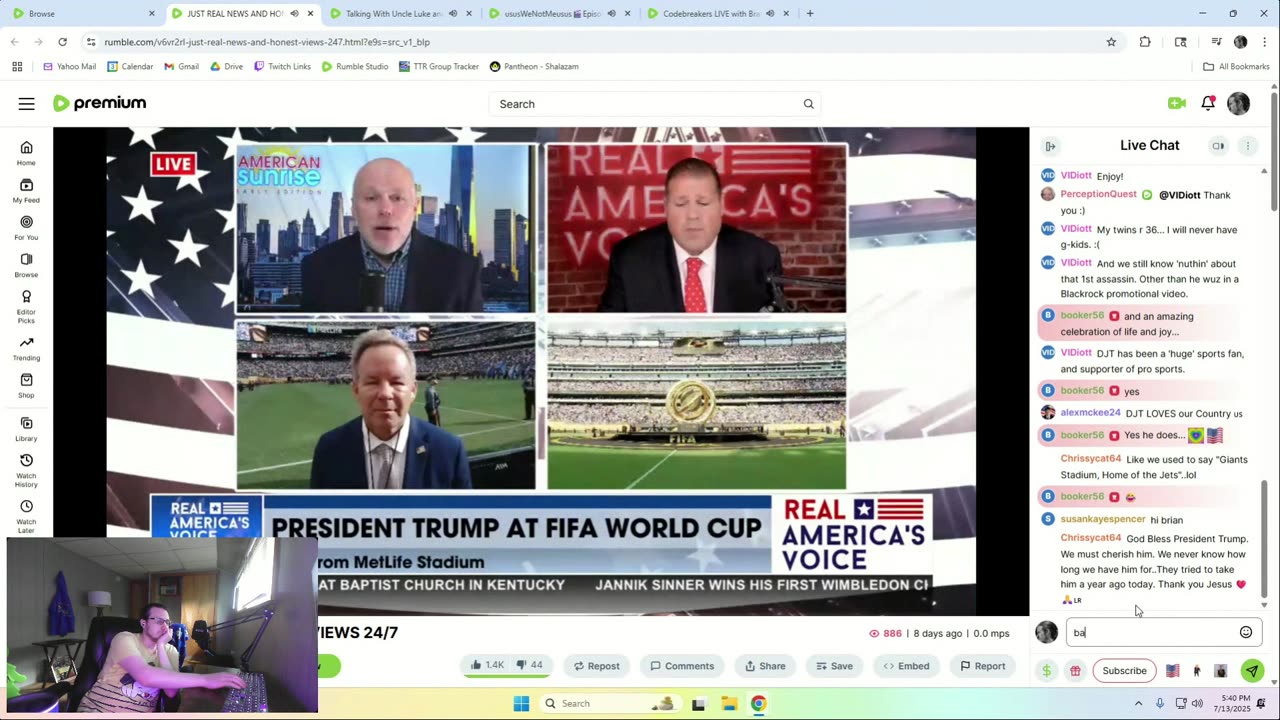This screenshot has height=720, width=1280.
Task: Select the Browse icon in the sidebar
Action: [26, 265]
